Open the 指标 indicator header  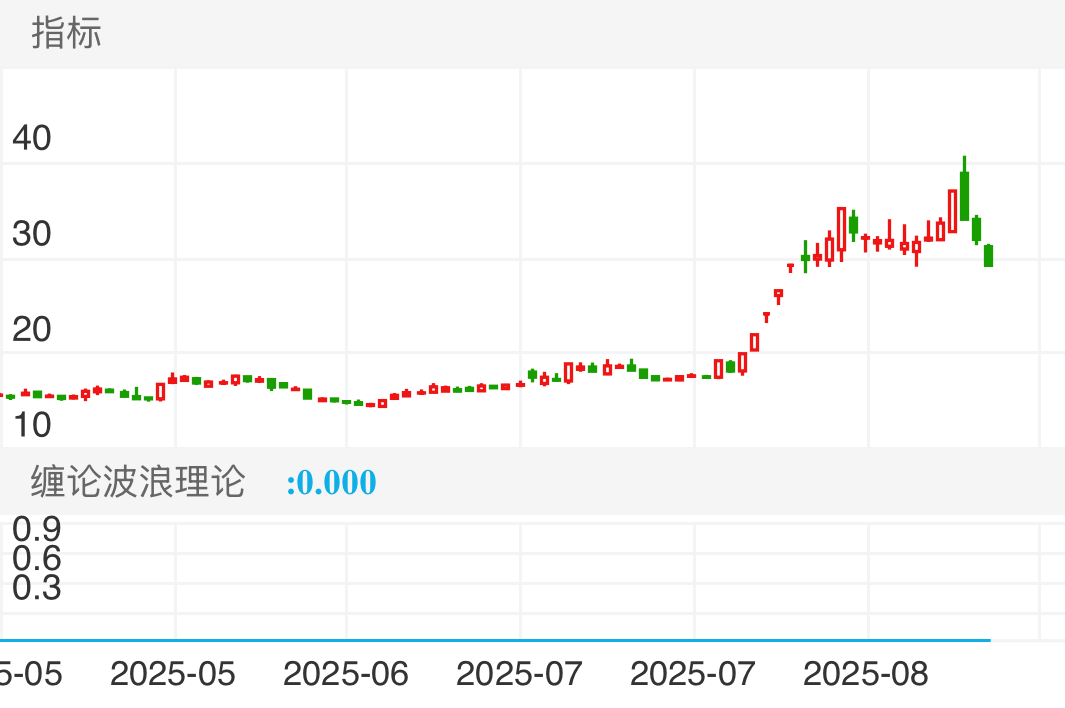[66, 33]
